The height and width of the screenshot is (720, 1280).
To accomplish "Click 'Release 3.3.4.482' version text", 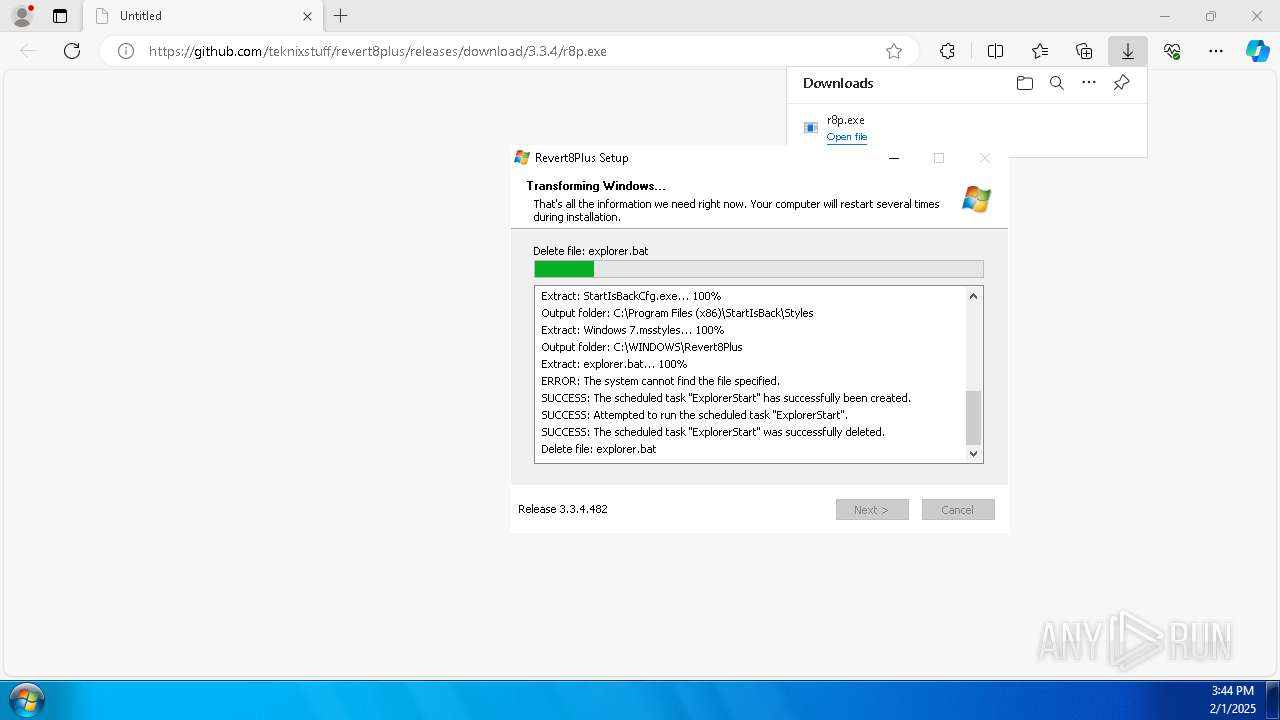I will pyautogui.click(x=563, y=509).
